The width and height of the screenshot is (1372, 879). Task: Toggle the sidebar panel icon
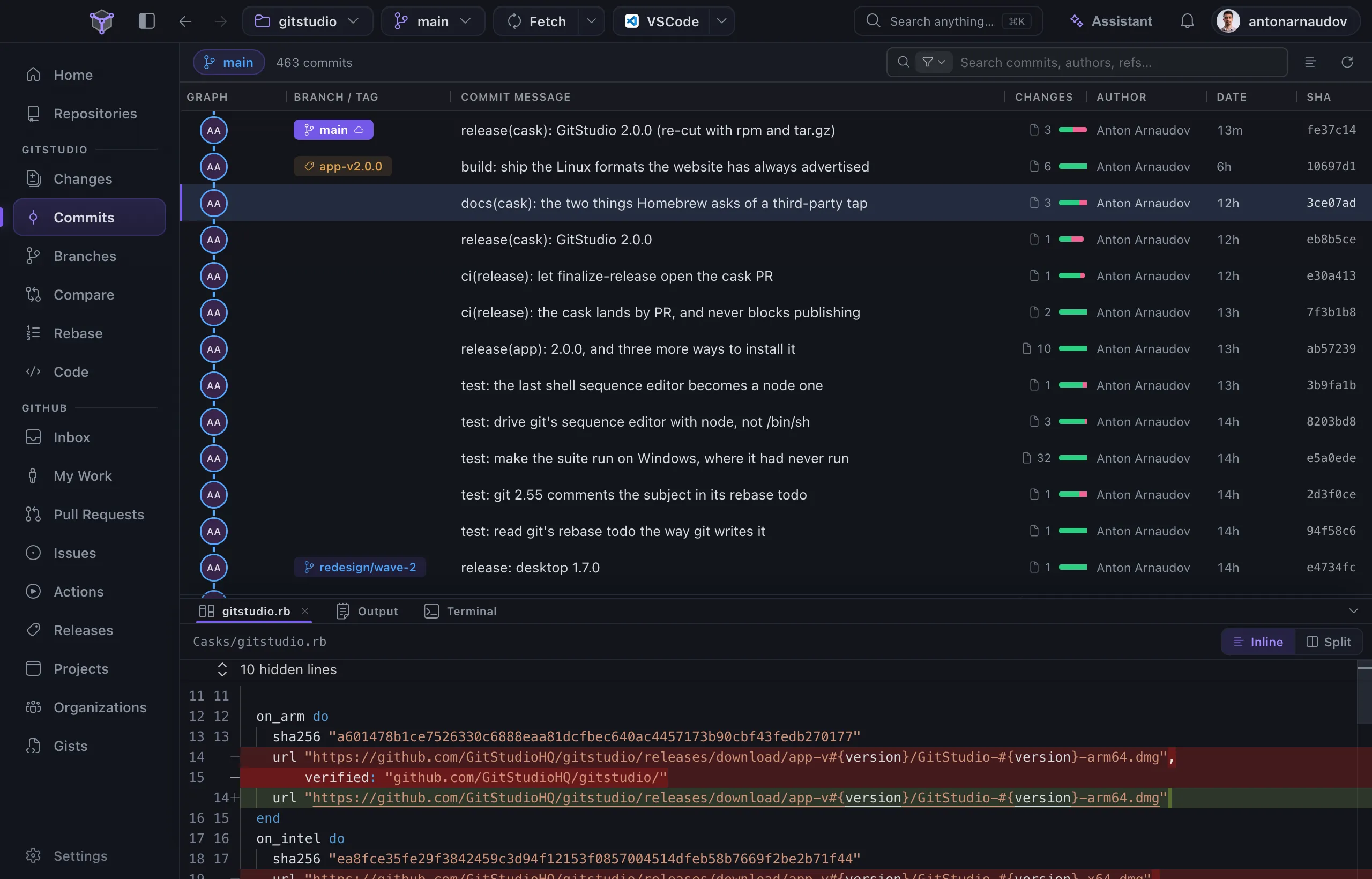pyautogui.click(x=147, y=21)
